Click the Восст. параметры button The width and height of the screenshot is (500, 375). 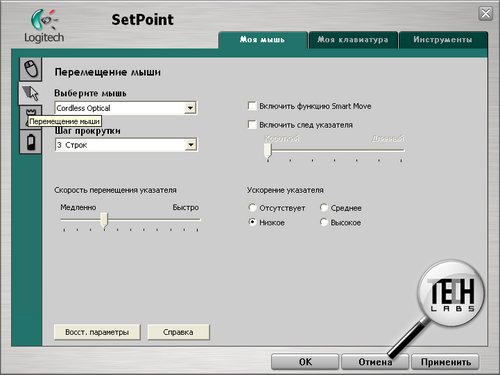click(x=97, y=332)
